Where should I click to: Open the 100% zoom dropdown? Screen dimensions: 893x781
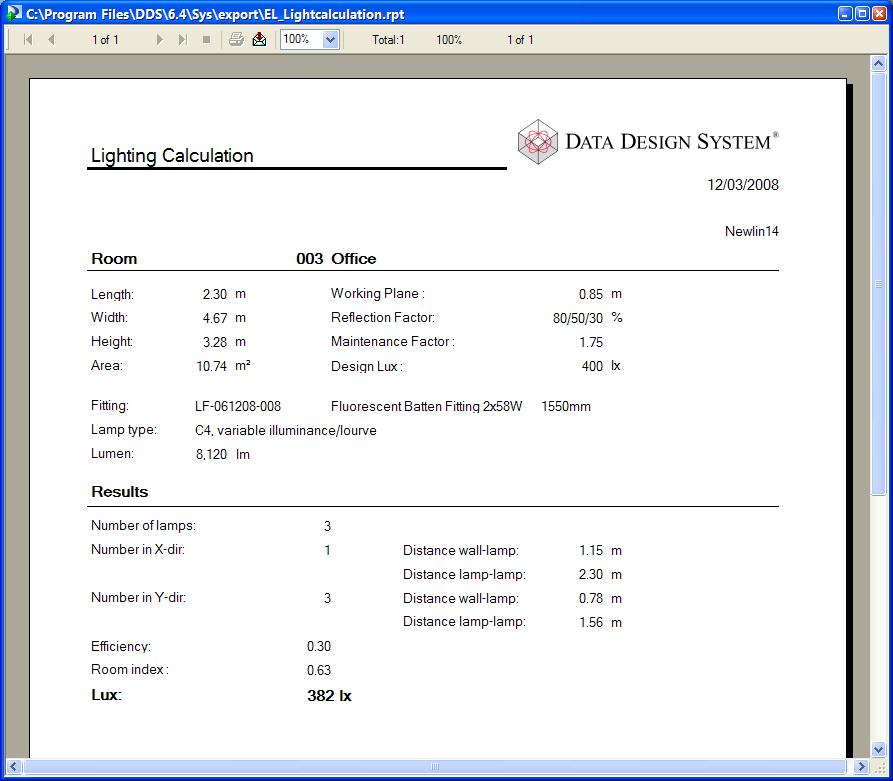click(x=330, y=39)
